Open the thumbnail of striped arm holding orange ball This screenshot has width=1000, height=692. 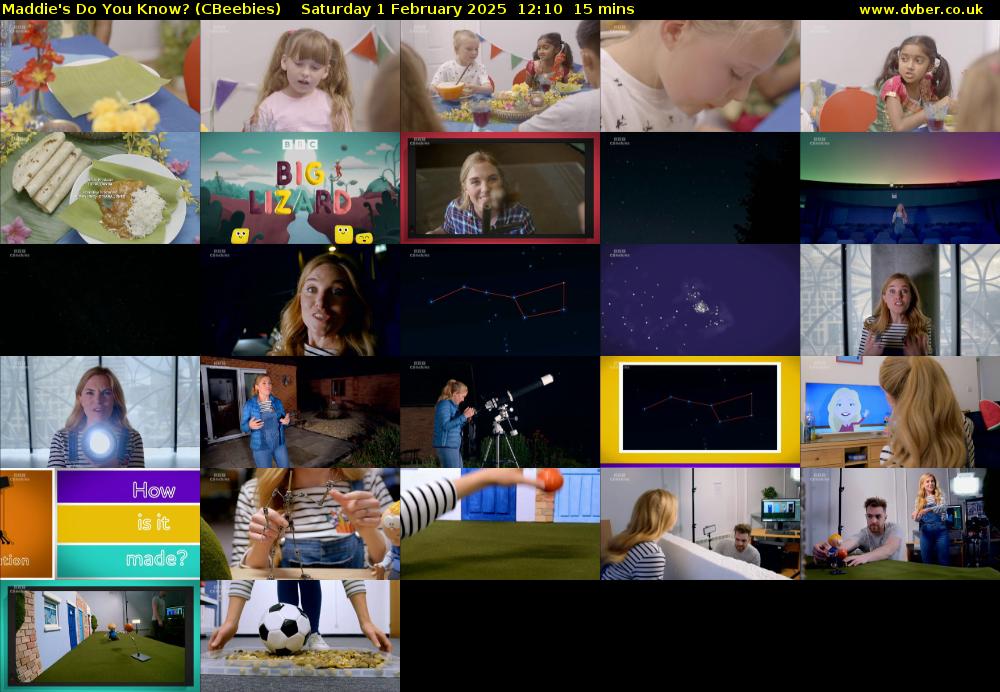pyautogui.click(x=500, y=524)
